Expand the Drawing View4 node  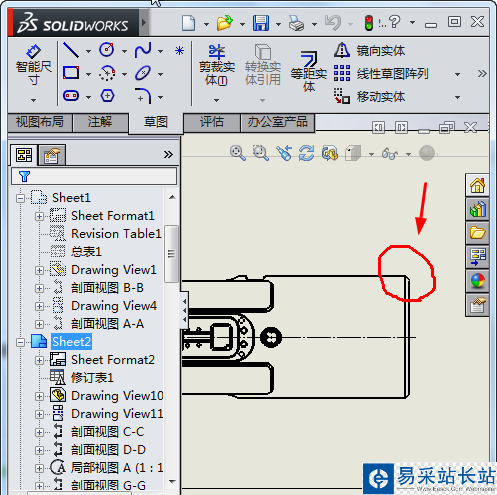click(39, 306)
